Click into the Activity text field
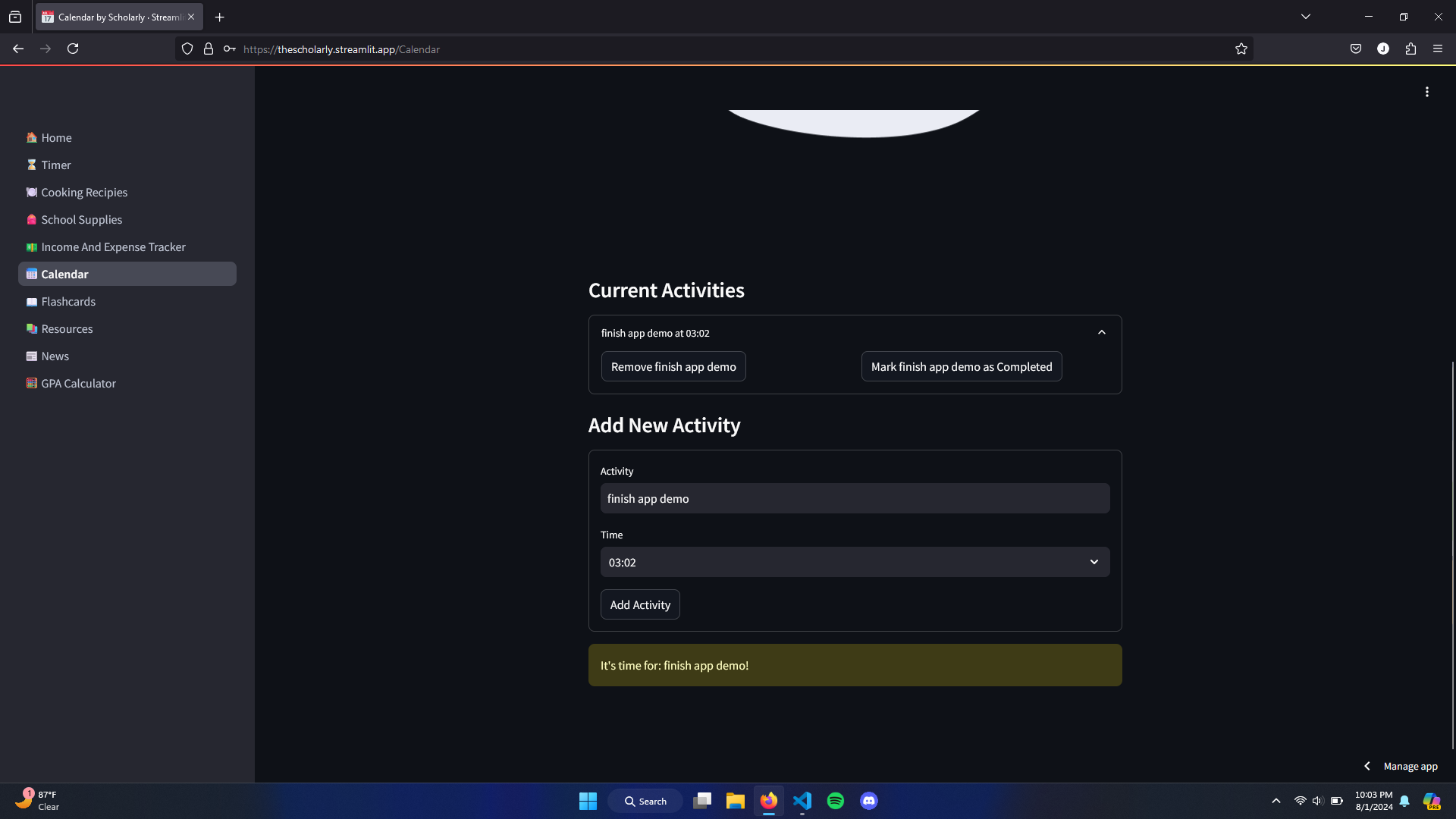 855,498
